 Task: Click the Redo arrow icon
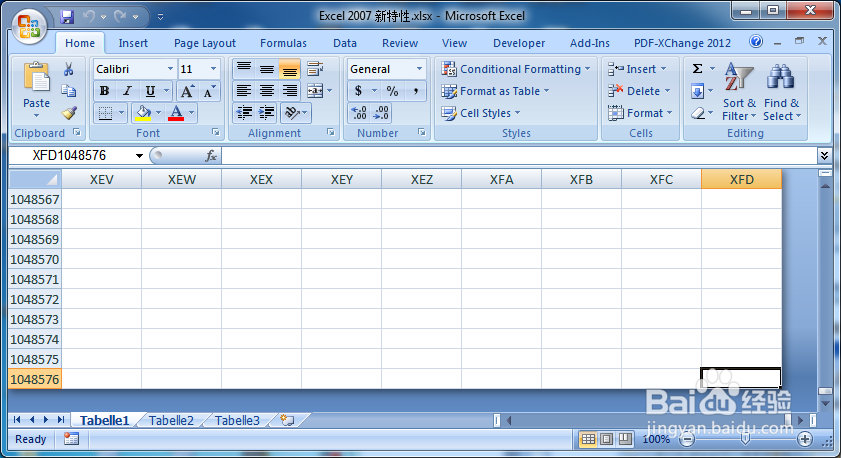pos(120,17)
